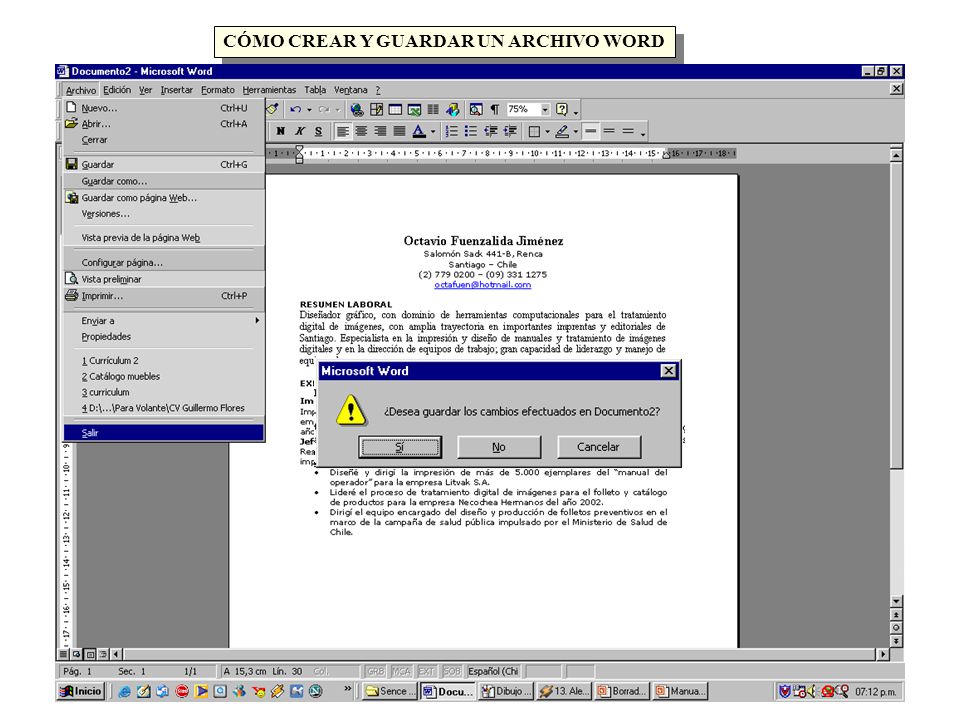Switch to Web Layout view icon
This screenshot has height=720, width=960.
(x=77, y=654)
